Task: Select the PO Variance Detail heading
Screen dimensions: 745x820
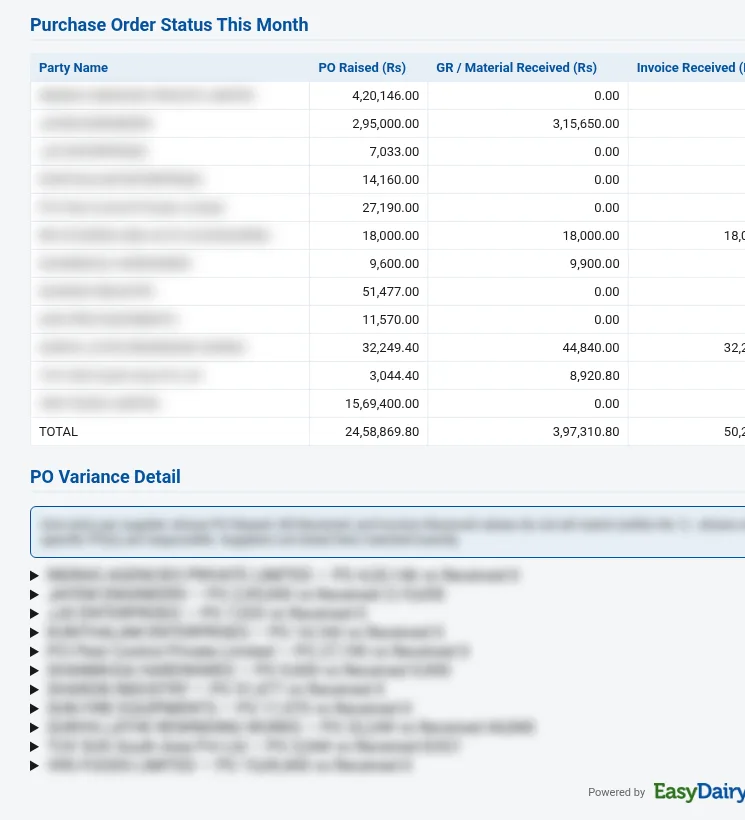Action: [x=105, y=476]
